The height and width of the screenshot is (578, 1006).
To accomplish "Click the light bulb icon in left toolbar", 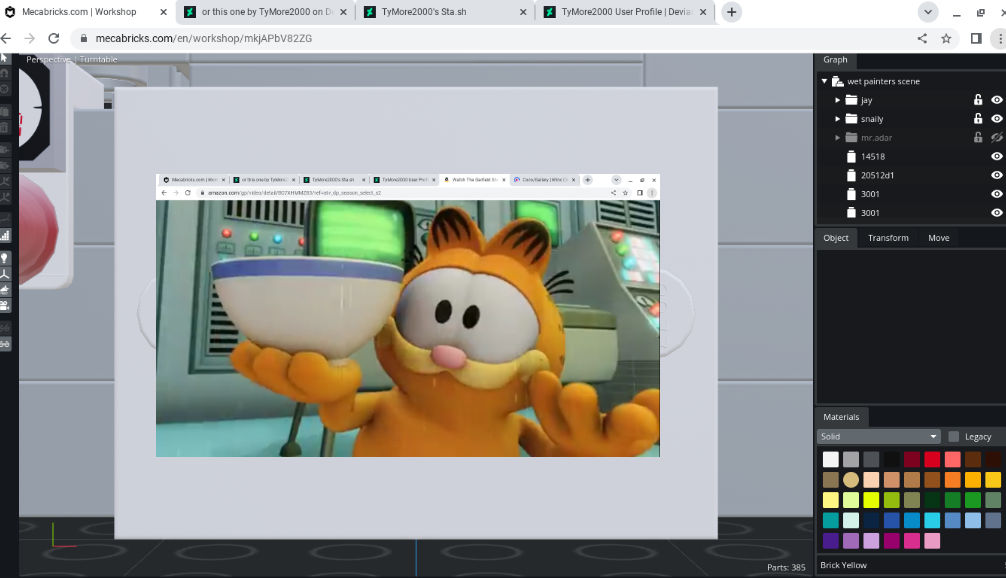I will [4, 258].
